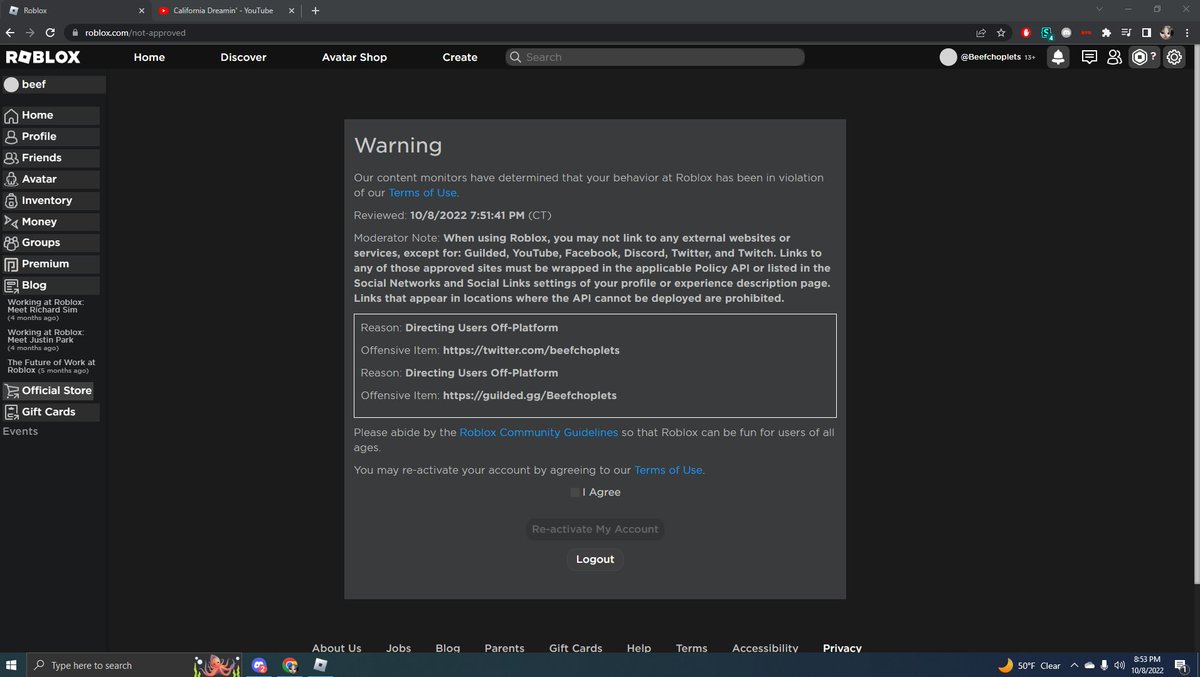Viewport: 1200px width, 677px height.
Task: Open Money in the sidebar
Action: click(50, 221)
